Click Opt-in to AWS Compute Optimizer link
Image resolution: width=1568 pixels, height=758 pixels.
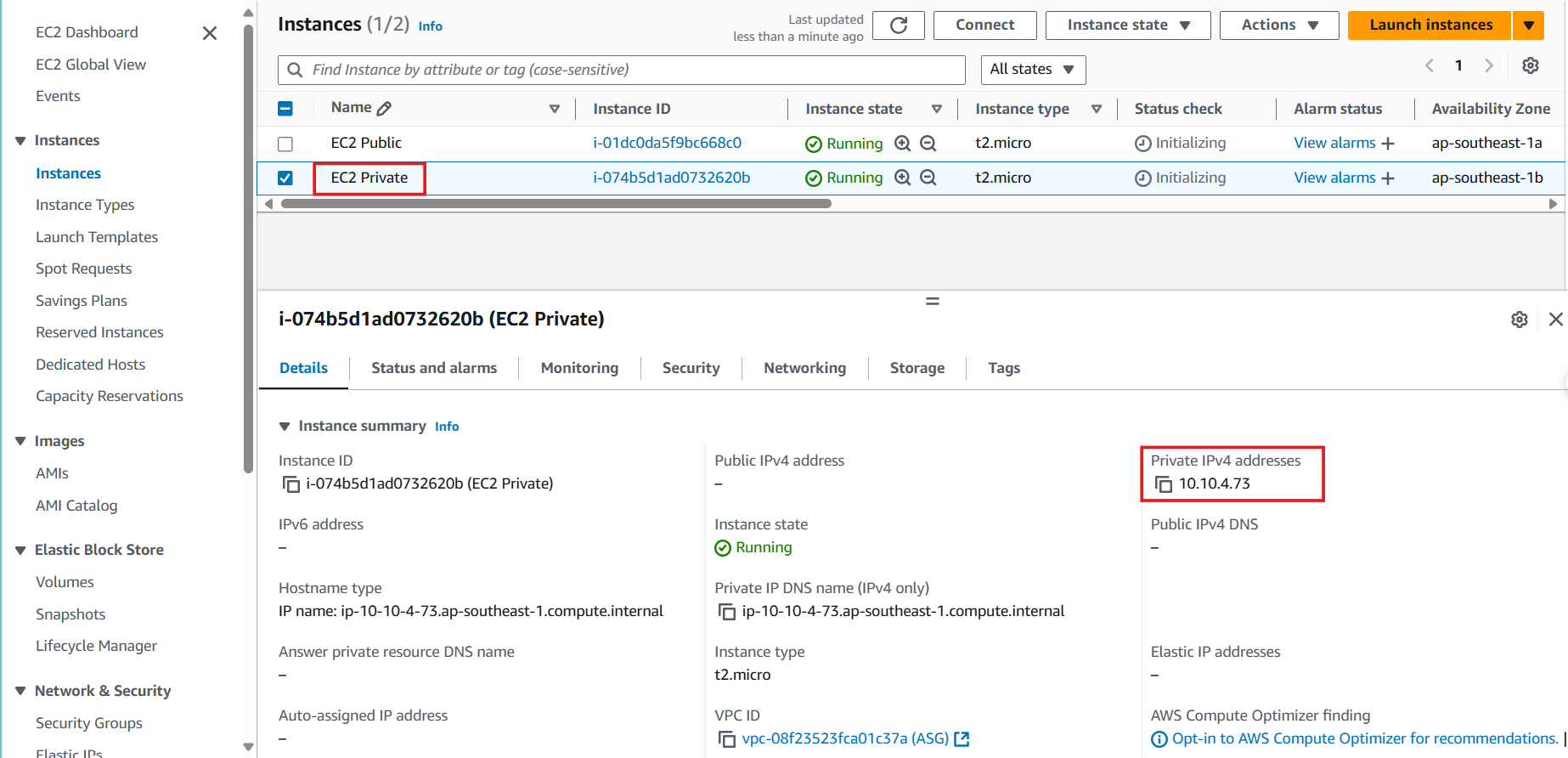pos(1365,739)
